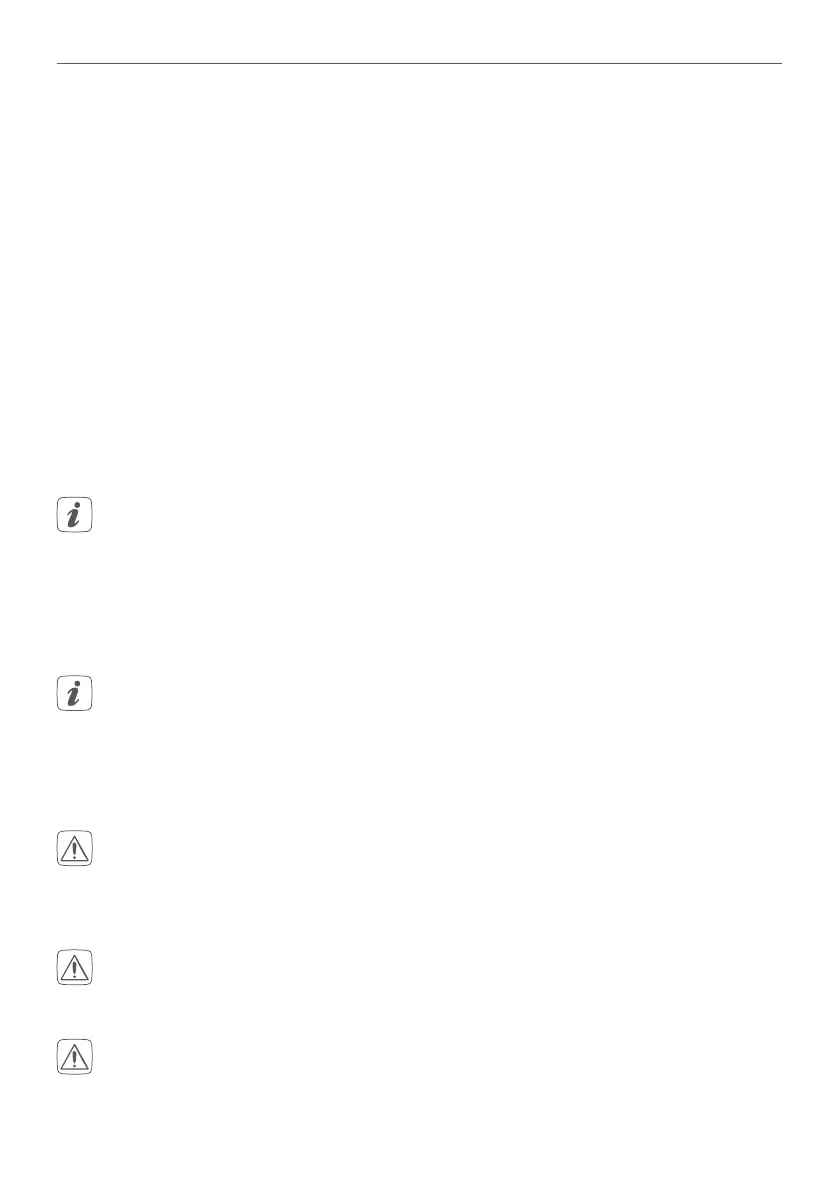Tap the exclamation mark in the second caution triangle
839x1191 pixels.
pos(74,969)
